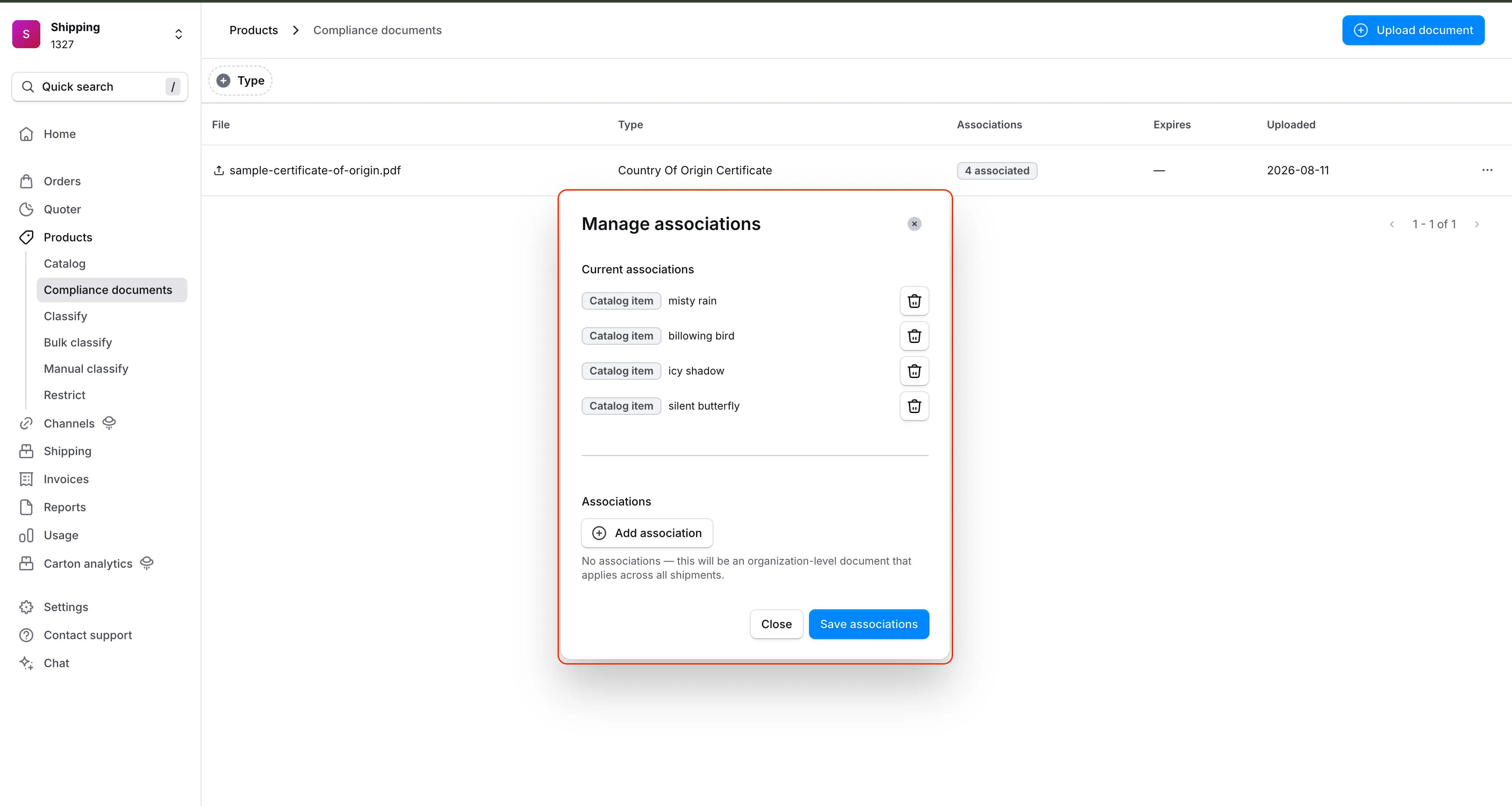Click the icy shadow item name
Viewport: 1512px width, 806px height.
click(696, 371)
